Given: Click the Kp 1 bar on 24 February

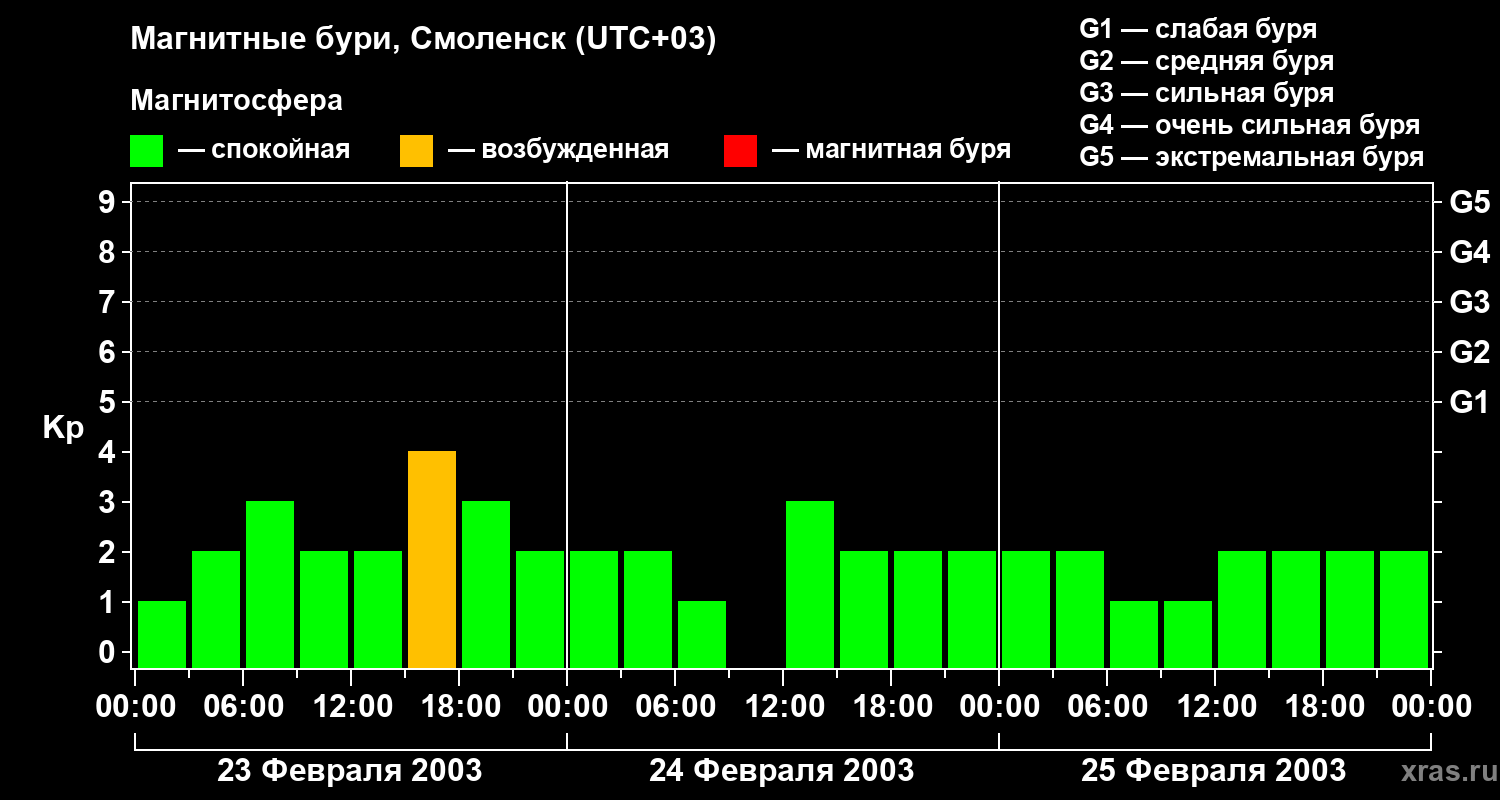Looking at the screenshot, I should coord(702,634).
